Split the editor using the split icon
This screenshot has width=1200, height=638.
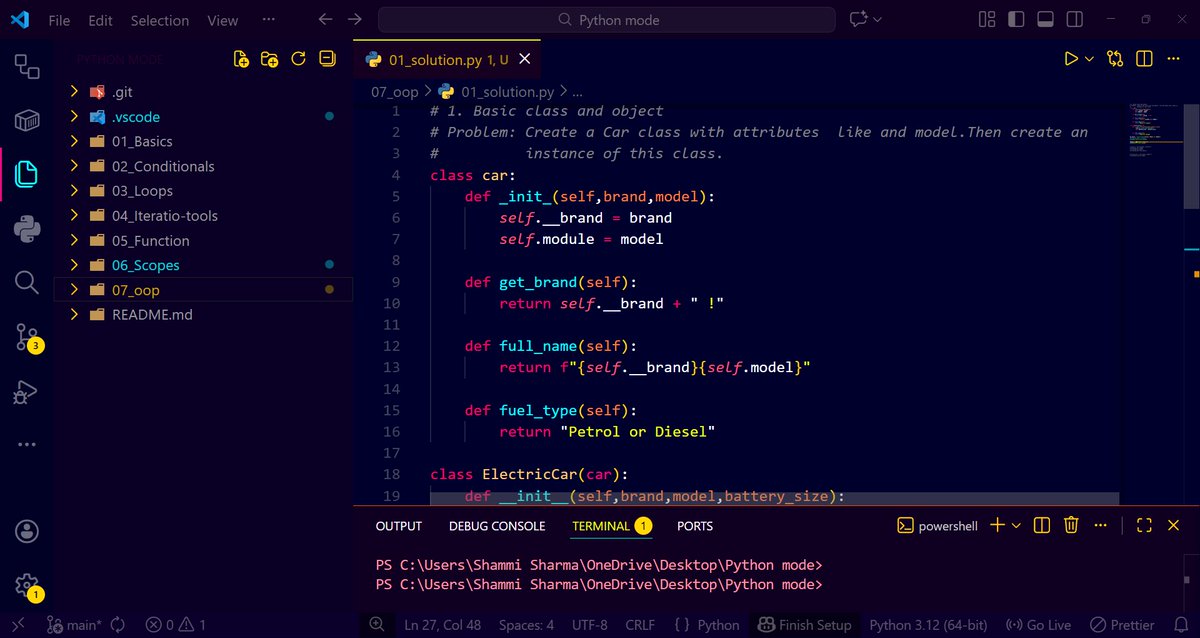click(x=1143, y=58)
